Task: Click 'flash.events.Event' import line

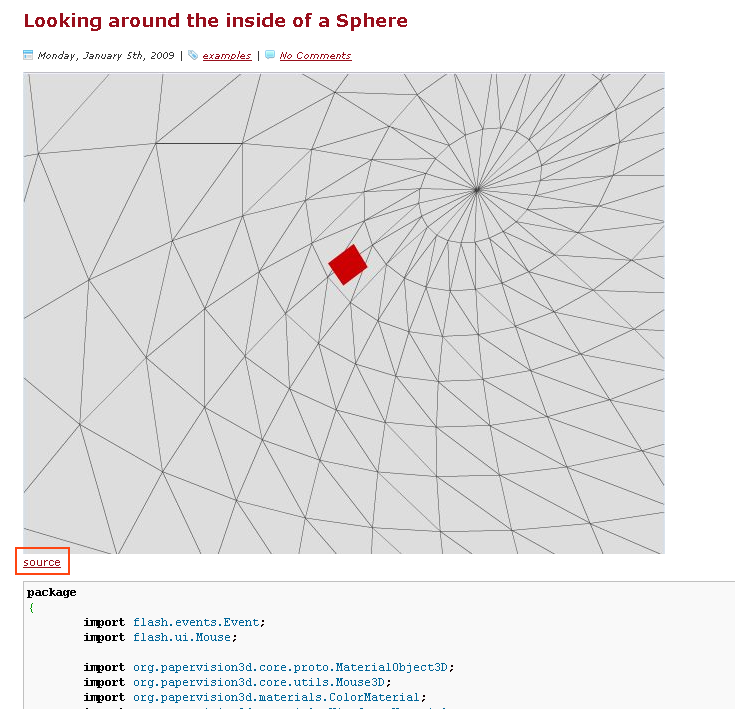Action: click(x=196, y=622)
